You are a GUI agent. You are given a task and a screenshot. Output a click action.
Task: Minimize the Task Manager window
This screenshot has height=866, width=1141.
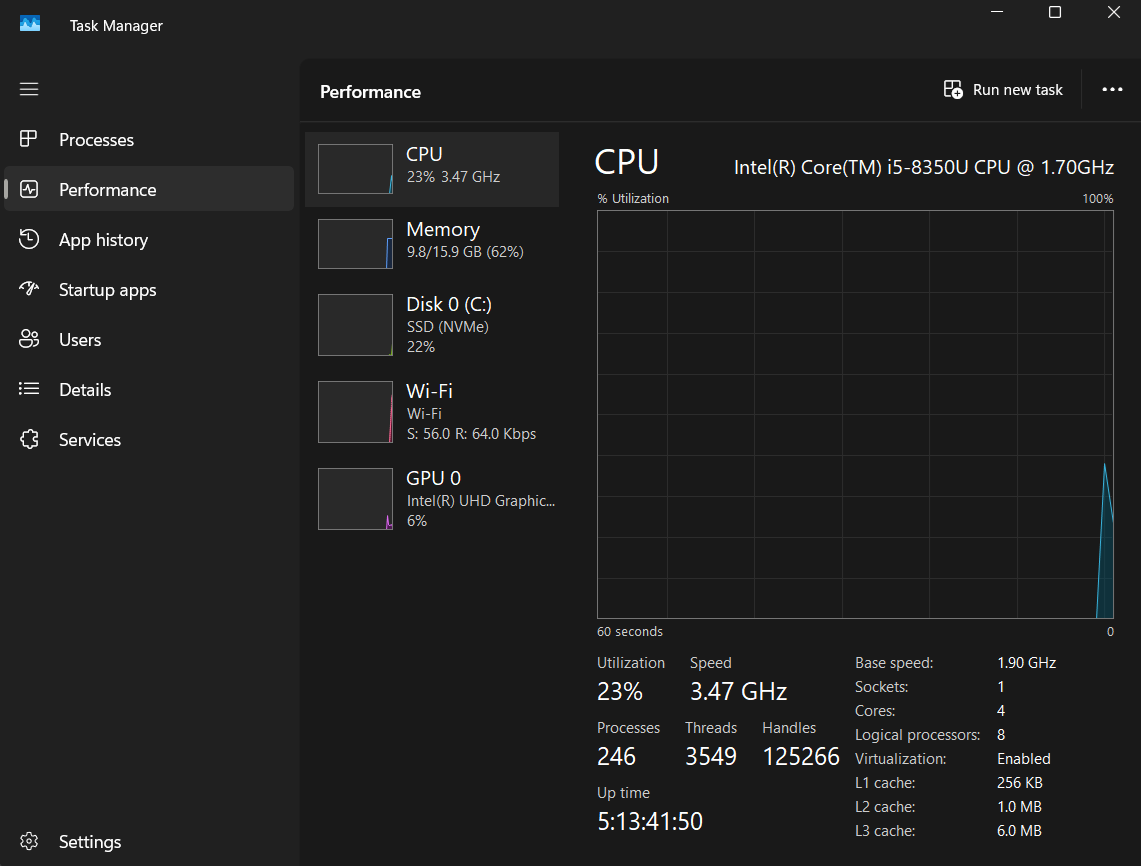tap(997, 12)
